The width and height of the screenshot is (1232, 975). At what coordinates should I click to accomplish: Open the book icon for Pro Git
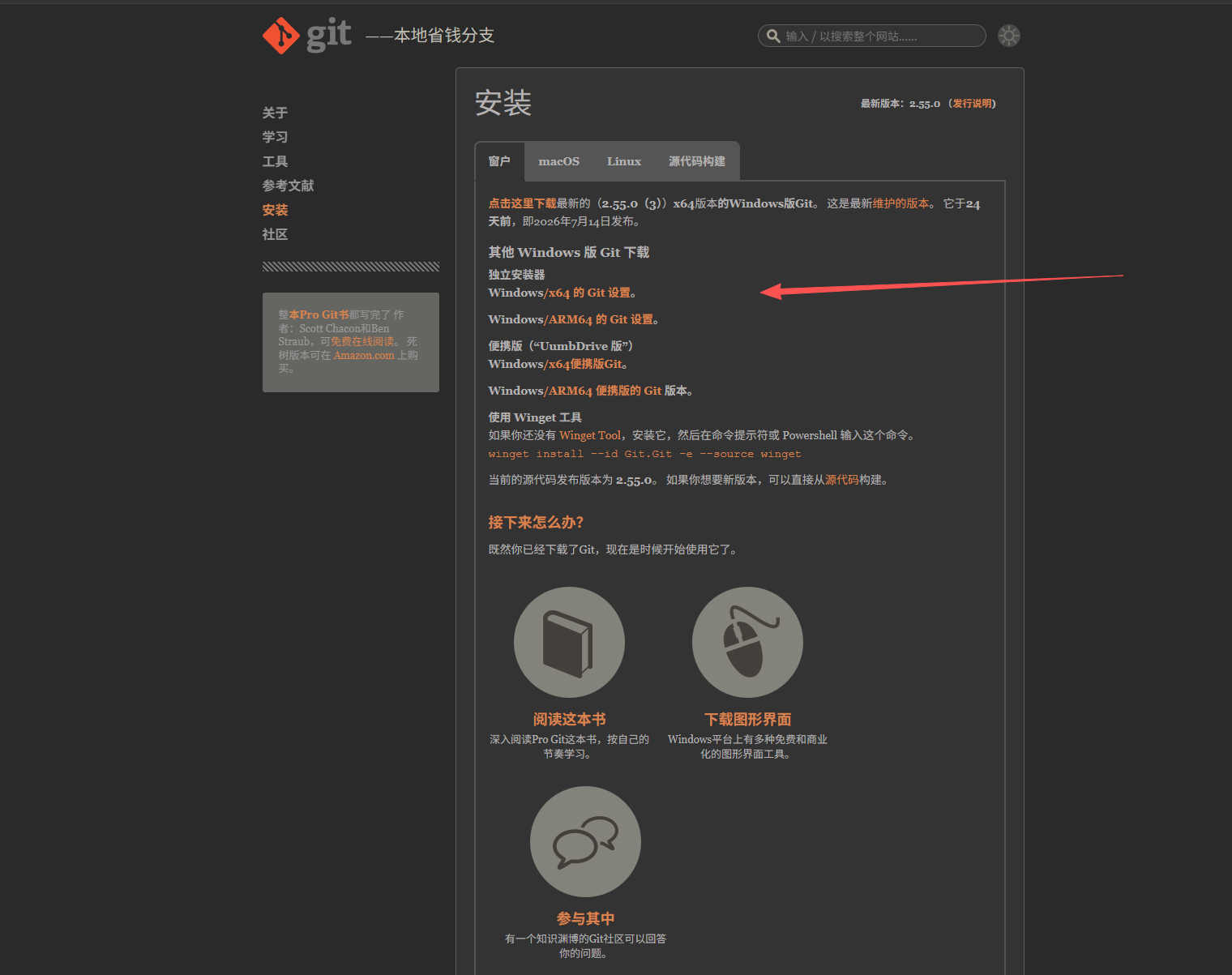click(569, 642)
